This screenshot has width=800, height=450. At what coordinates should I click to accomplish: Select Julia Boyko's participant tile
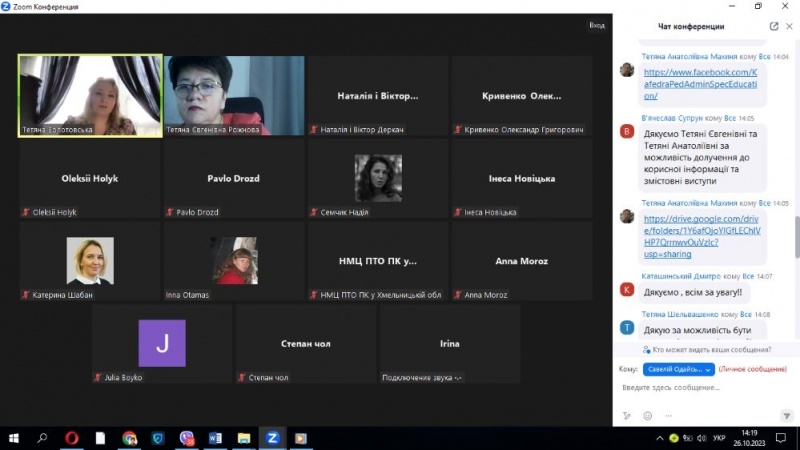click(x=162, y=344)
